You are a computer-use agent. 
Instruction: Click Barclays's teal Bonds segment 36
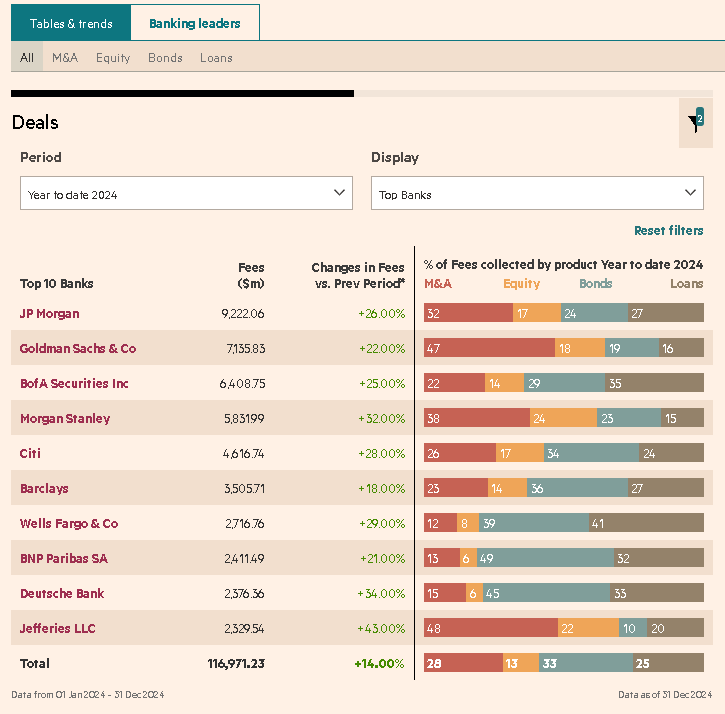coord(577,487)
